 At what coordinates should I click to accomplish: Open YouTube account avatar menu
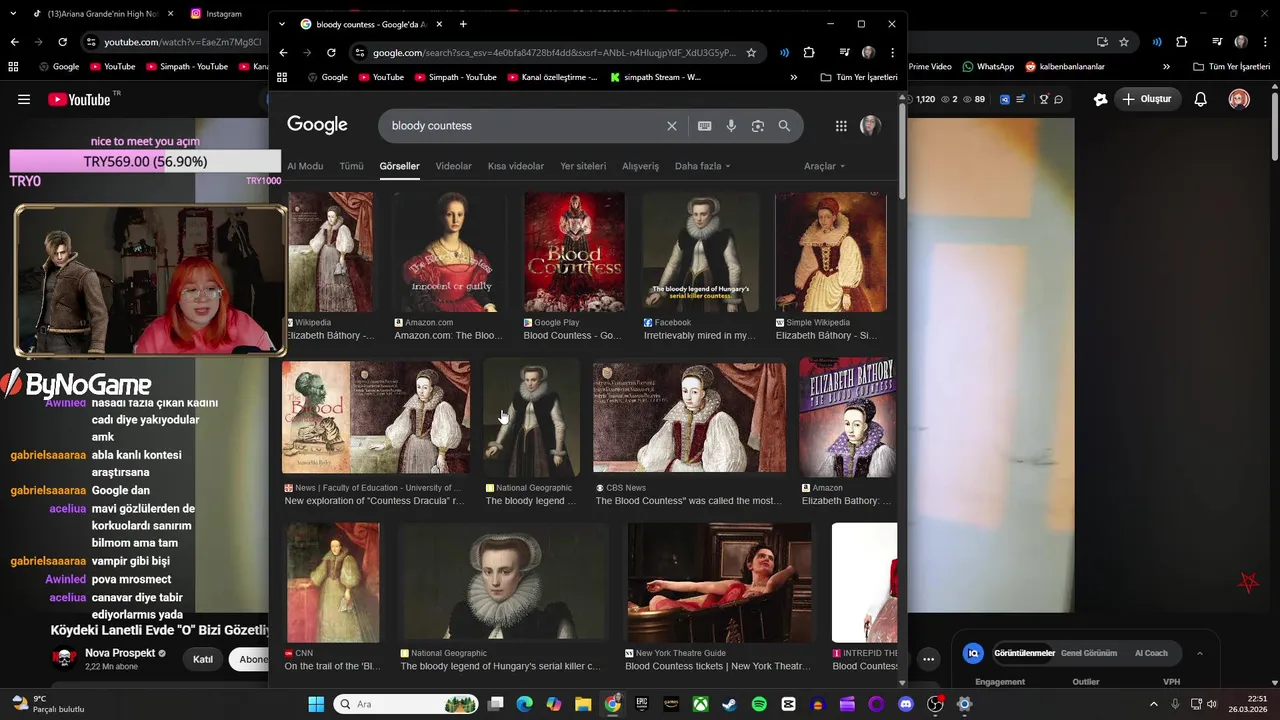pos(1239,99)
